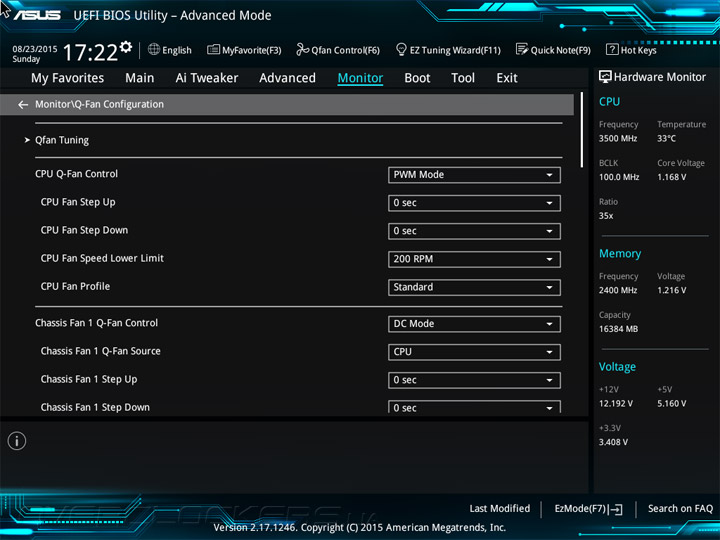Screen dimensions: 720x540
Task: Open the Exit tab
Action: point(507,78)
